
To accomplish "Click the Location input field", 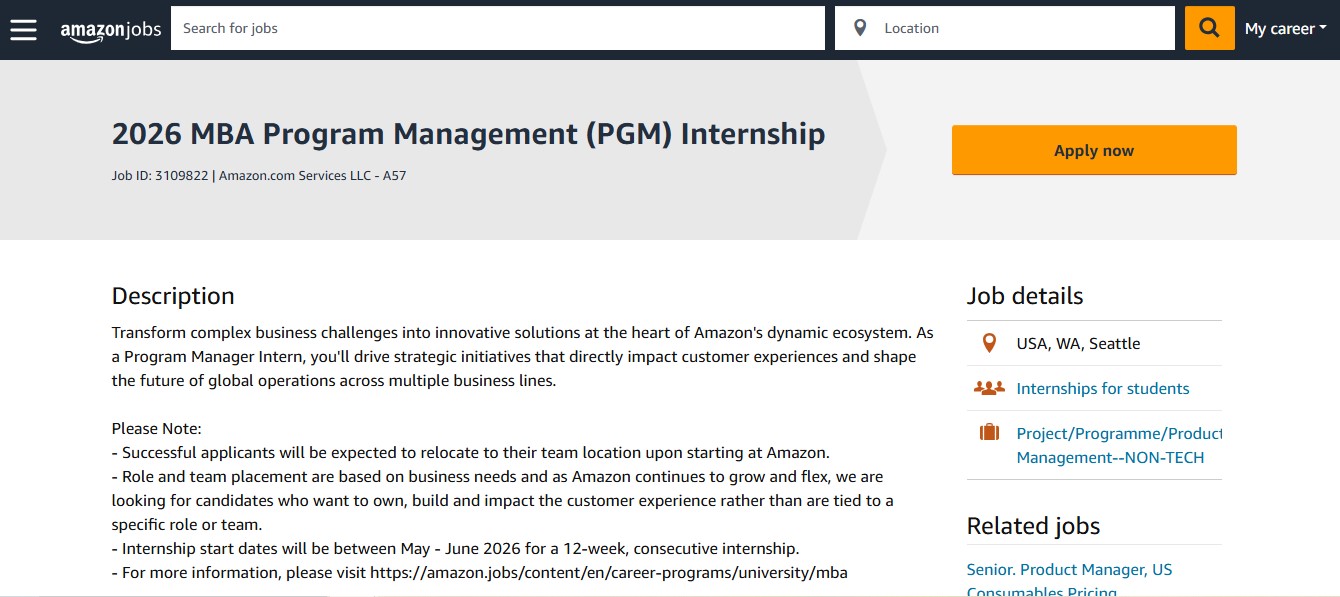I will (x=1022, y=28).
